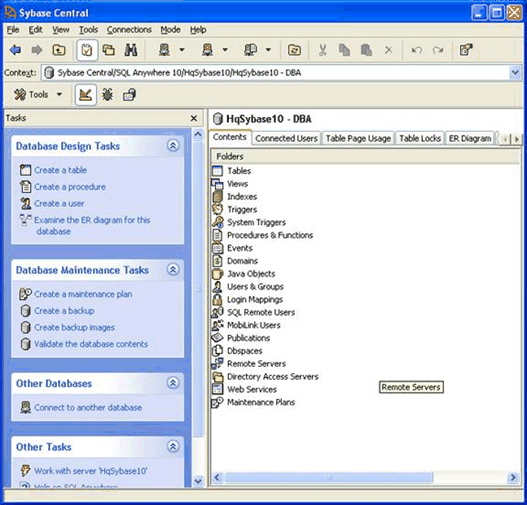Click the horizontal scrollbar thumb in Contents

point(329,477)
